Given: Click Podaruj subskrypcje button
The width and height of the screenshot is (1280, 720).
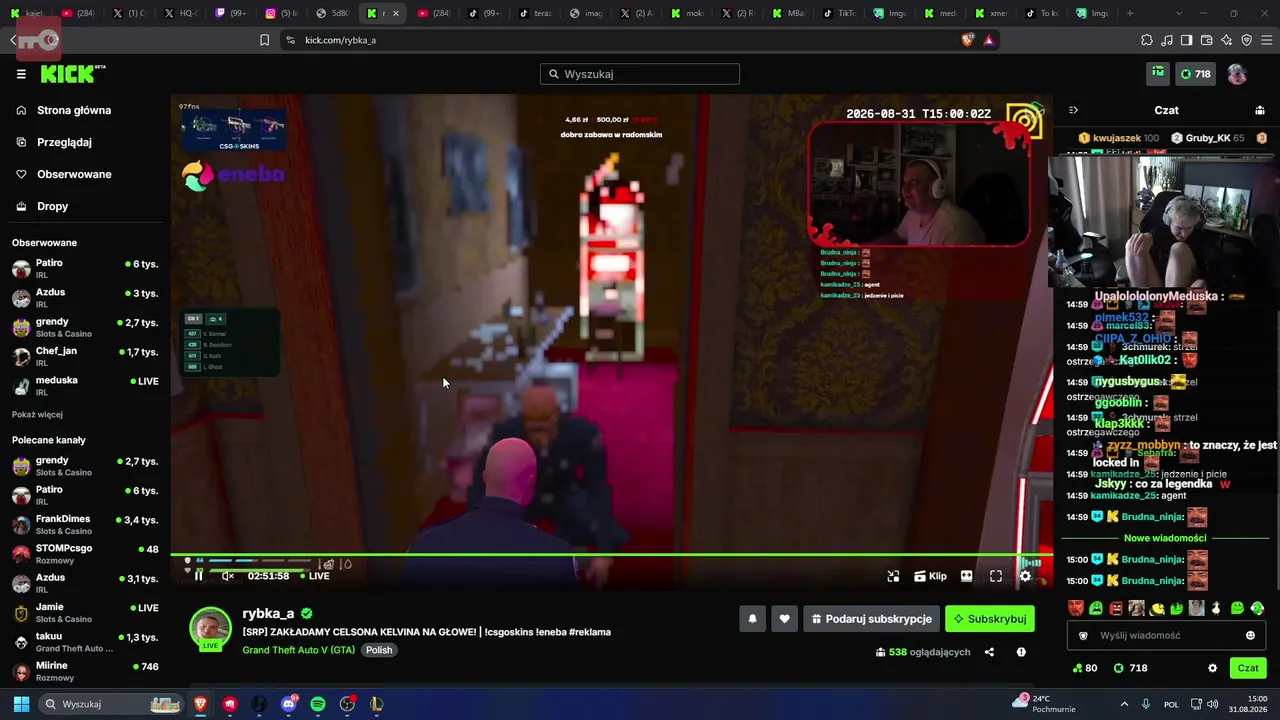Looking at the screenshot, I should 871,619.
